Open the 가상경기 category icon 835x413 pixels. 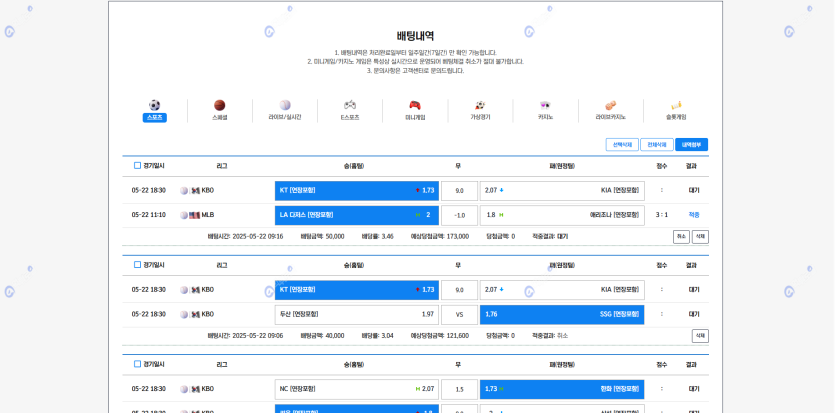coord(480,106)
